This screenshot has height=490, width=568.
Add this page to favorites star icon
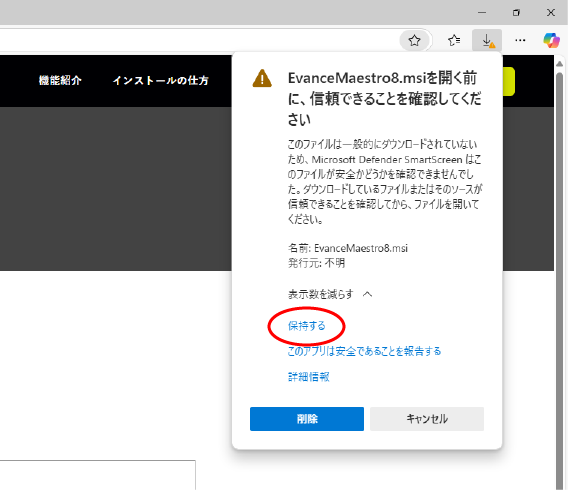click(x=414, y=40)
